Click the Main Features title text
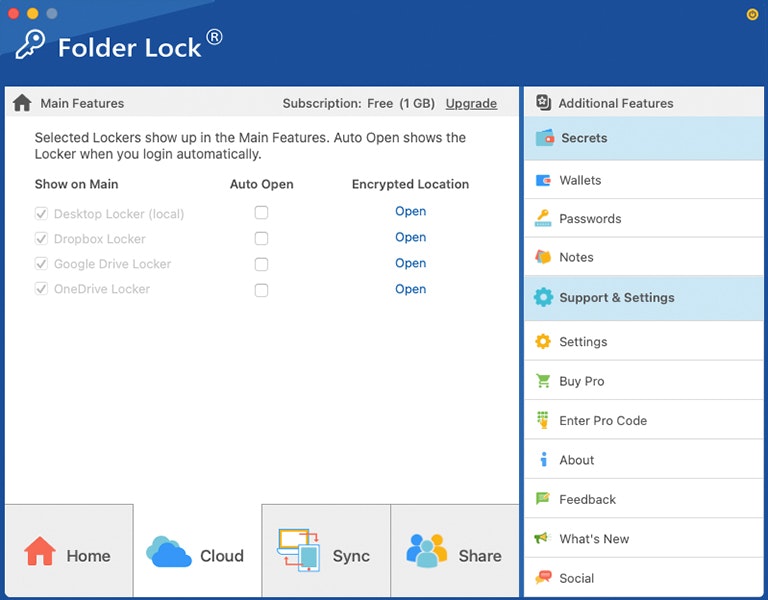768x600 pixels. (x=82, y=103)
